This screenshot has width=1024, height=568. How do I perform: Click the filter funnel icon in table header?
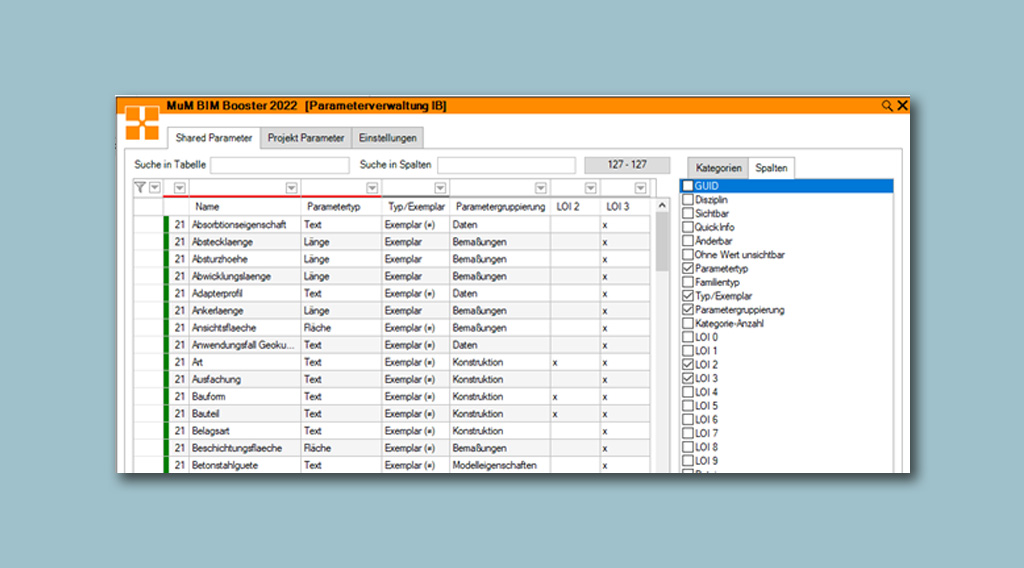pyautogui.click(x=140, y=188)
